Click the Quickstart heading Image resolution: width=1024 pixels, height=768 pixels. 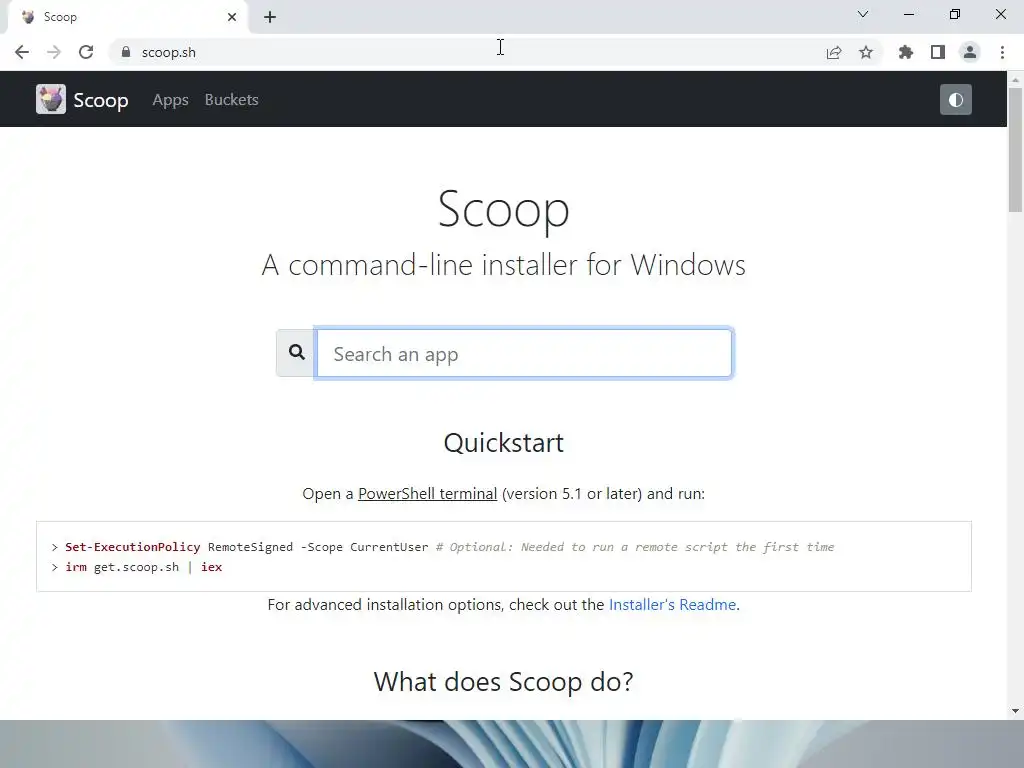coord(504,443)
